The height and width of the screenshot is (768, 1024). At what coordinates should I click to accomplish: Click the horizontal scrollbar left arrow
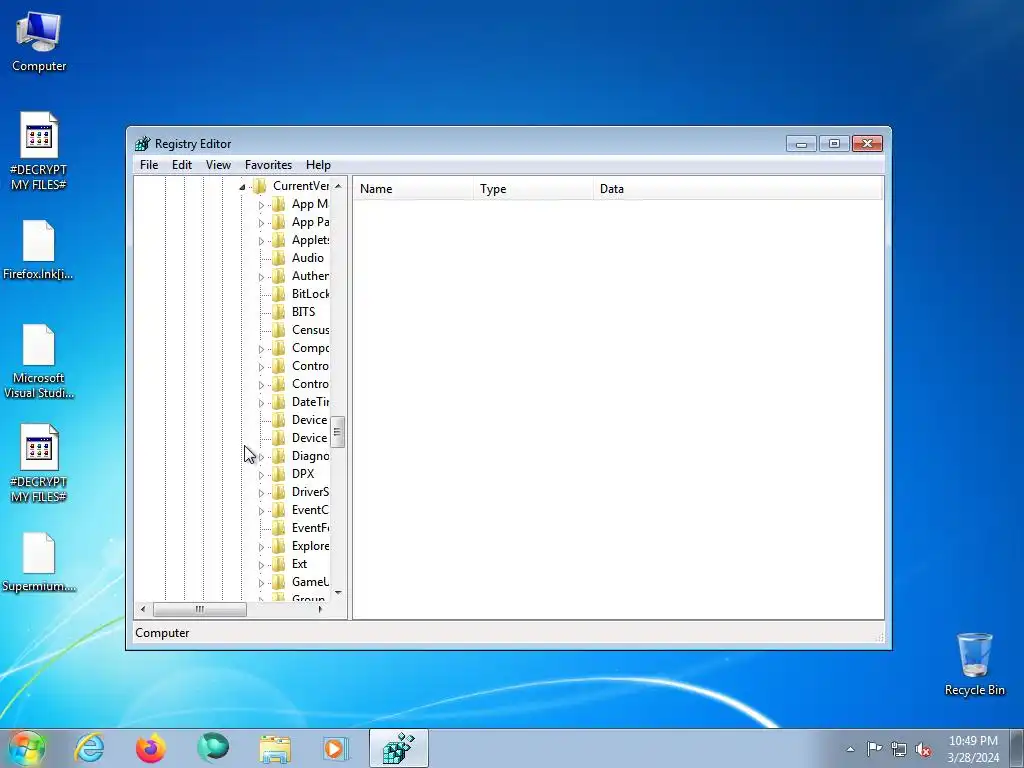[143, 609]
